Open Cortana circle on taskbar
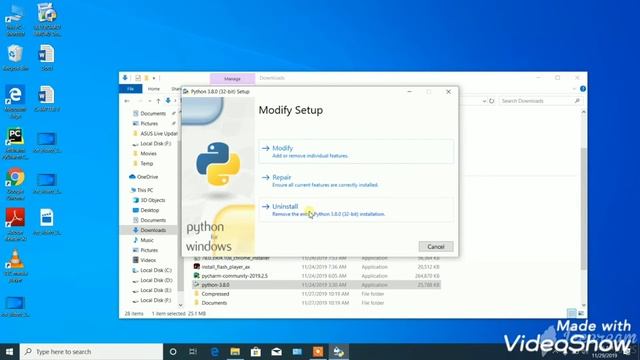Viewport: 640px width, 360px height. 173,351
